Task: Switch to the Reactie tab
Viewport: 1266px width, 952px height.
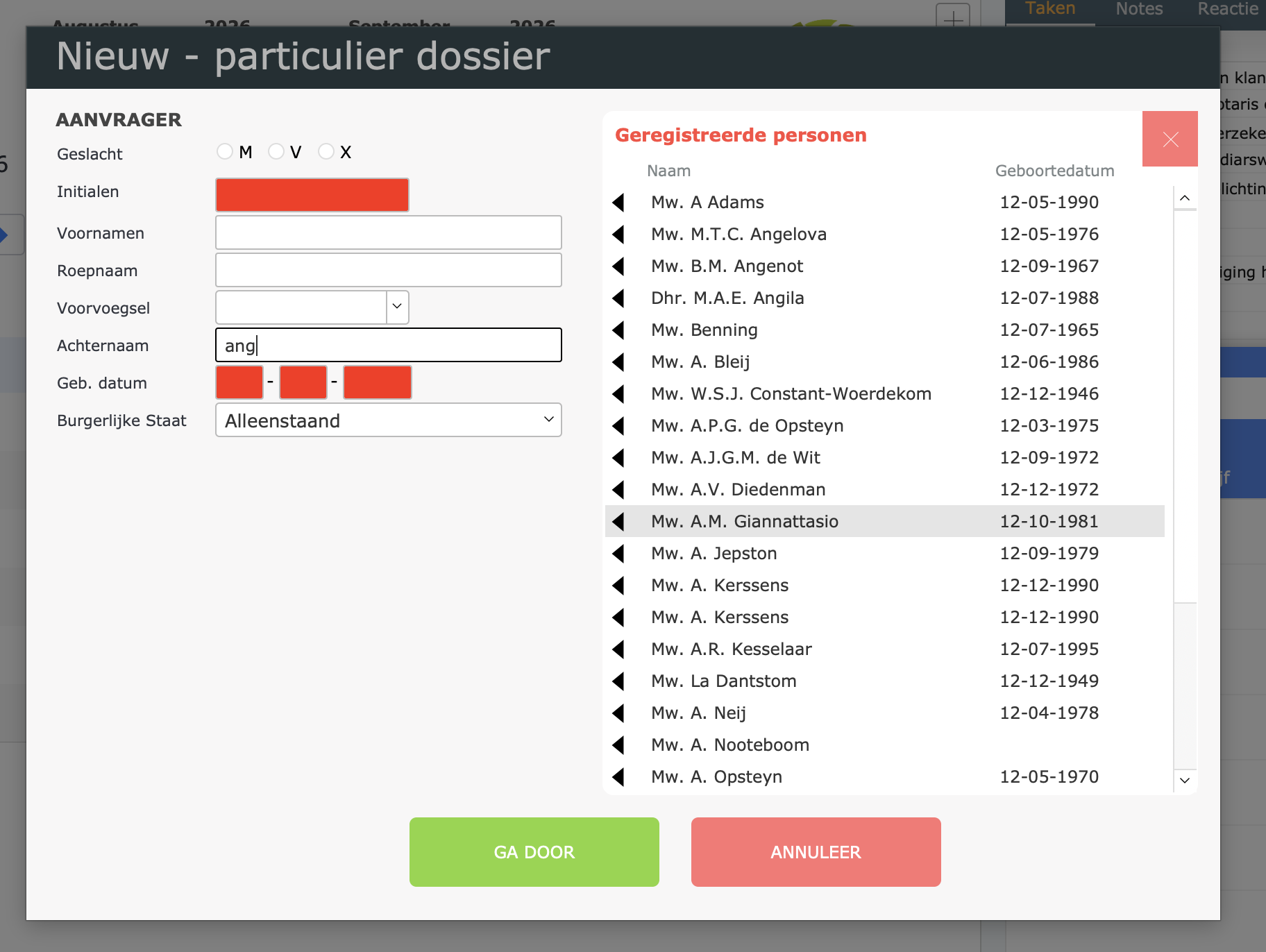Action: point(1228,9)
